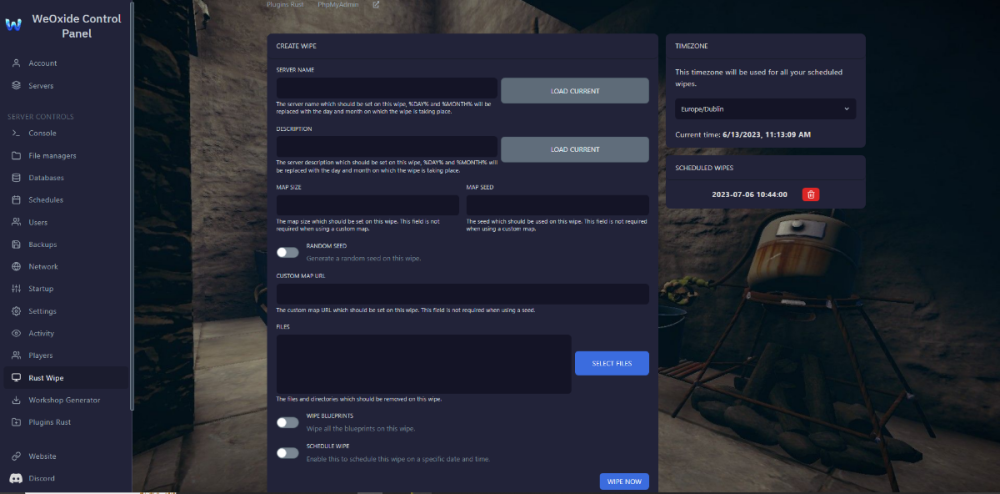
Task: Open Servers via its stack icon
Action: coord(16,85)
